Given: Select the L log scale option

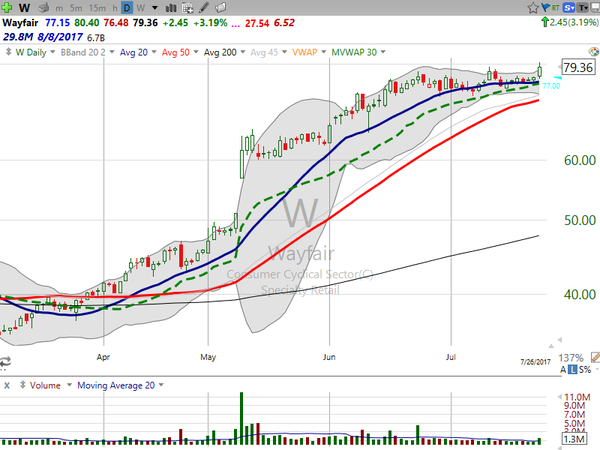Looking at the screenshot, I should click(572, 370).
